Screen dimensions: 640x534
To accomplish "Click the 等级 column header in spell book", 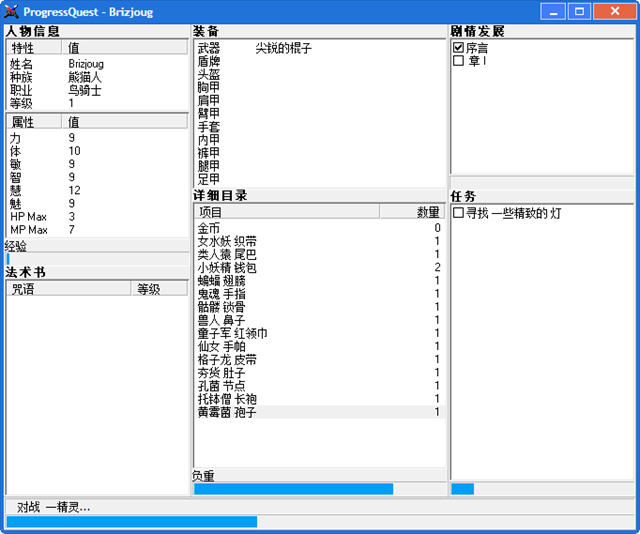I will pos(158,289).
